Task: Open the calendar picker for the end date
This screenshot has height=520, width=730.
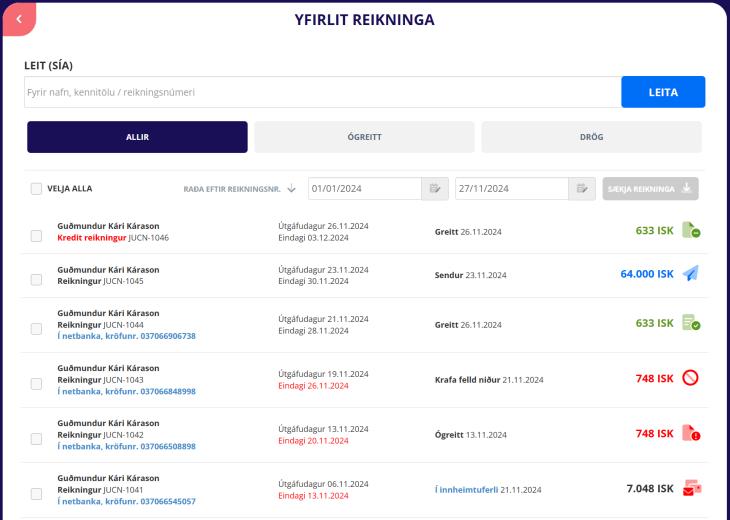Action: (x=582, y=188)
